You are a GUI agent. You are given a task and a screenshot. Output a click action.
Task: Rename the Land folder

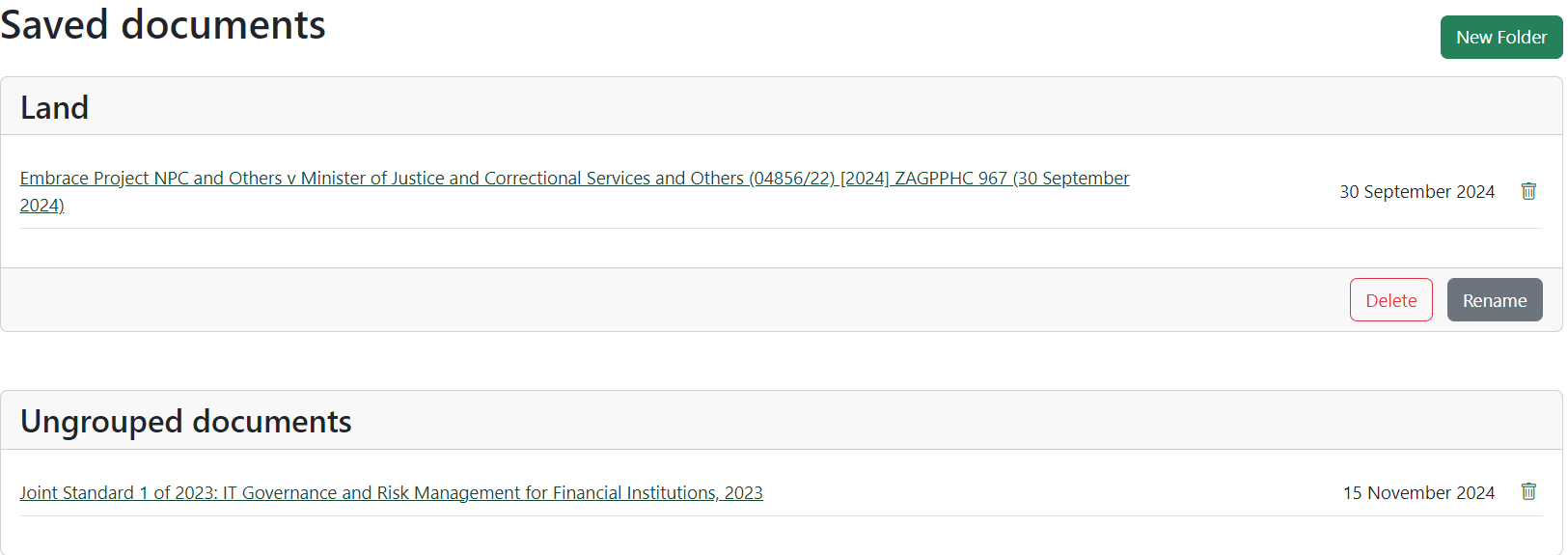tap(1495, 300)
